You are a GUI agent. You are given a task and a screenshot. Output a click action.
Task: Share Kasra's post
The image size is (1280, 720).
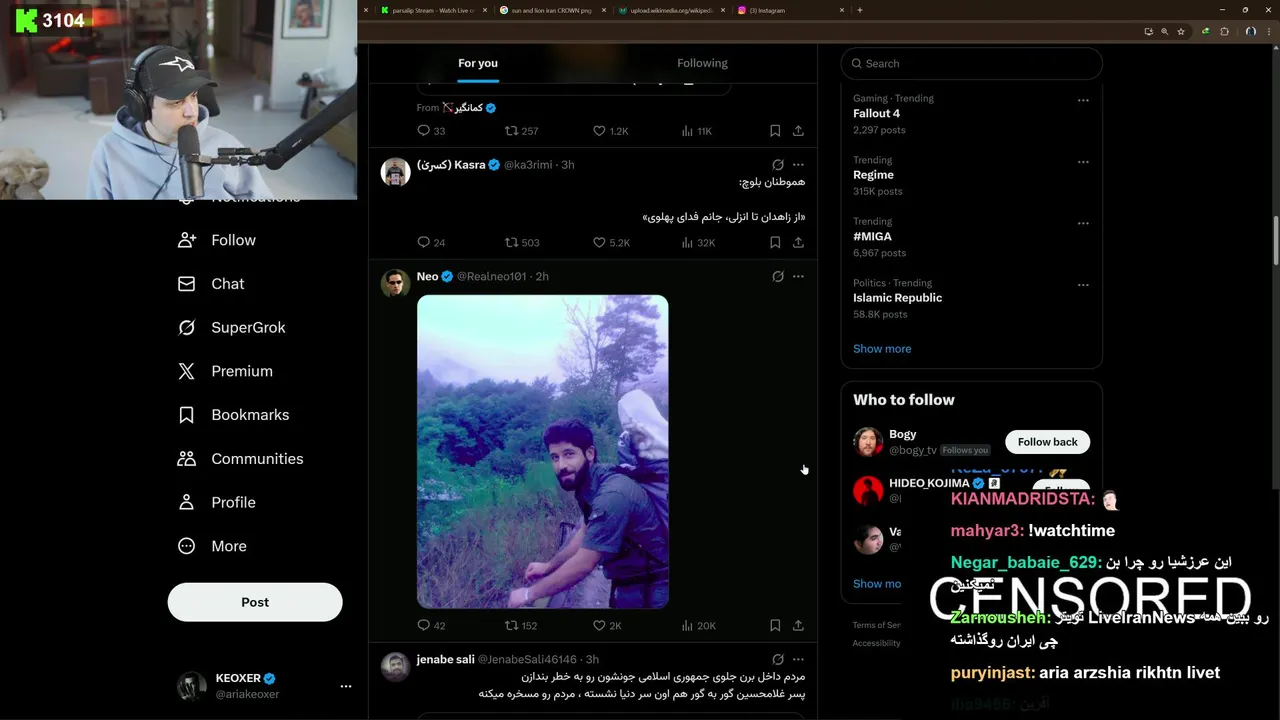pos(798,242)
